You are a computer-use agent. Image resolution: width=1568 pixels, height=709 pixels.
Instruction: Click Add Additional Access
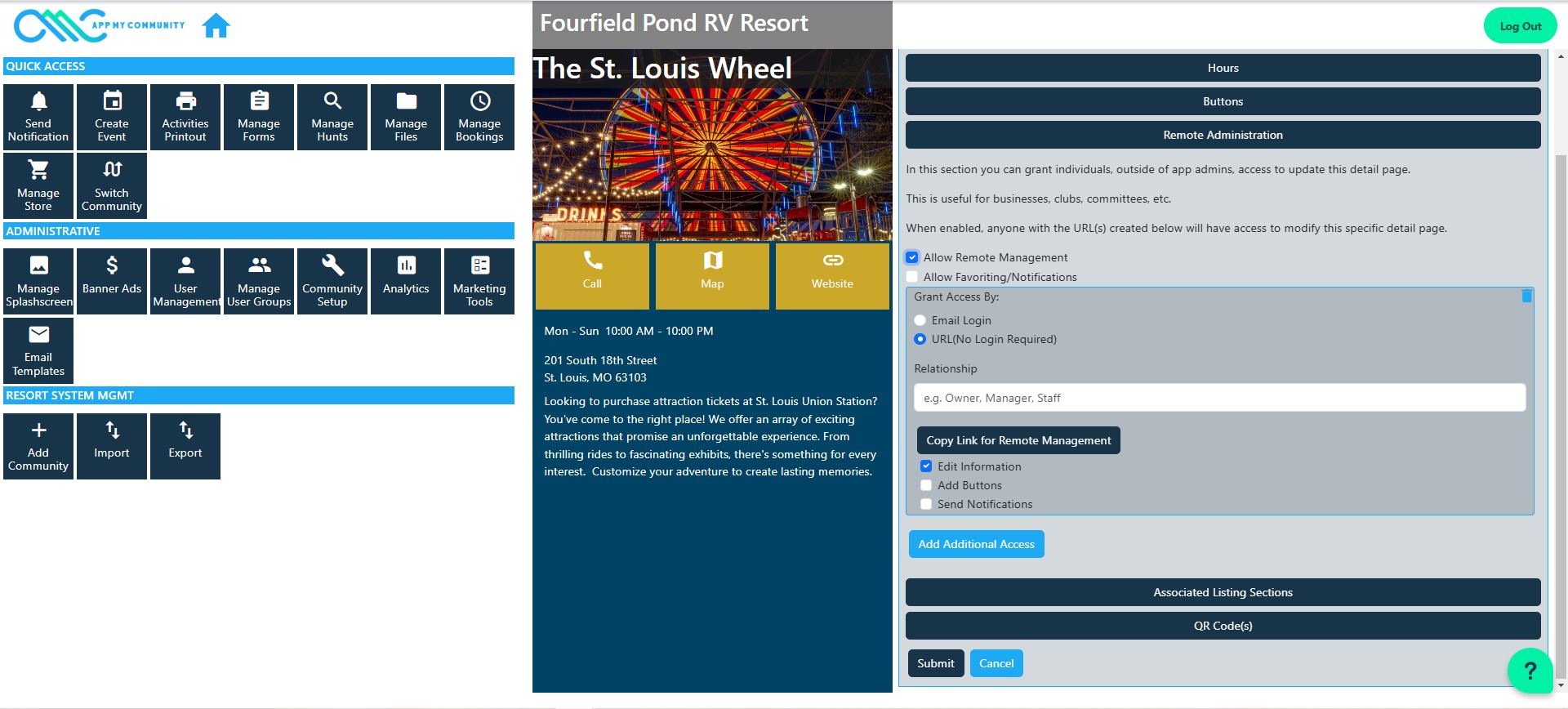pyautogui.click(x=976, y=544)
